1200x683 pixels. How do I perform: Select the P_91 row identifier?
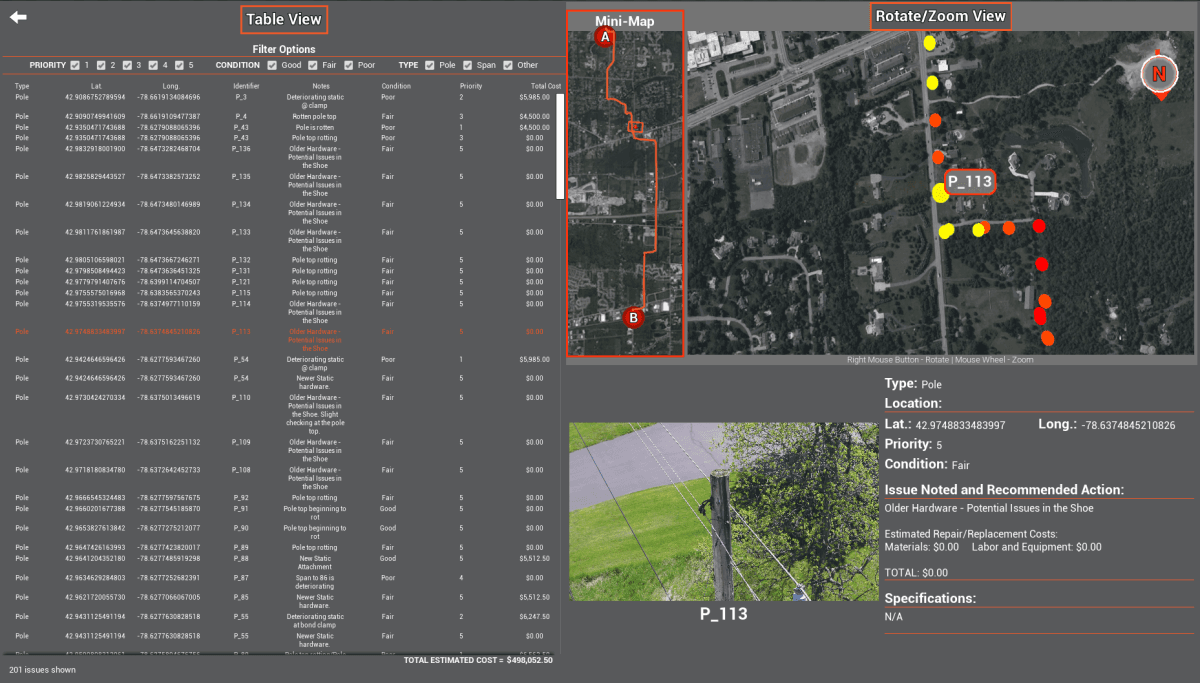(x=241, y=509)
